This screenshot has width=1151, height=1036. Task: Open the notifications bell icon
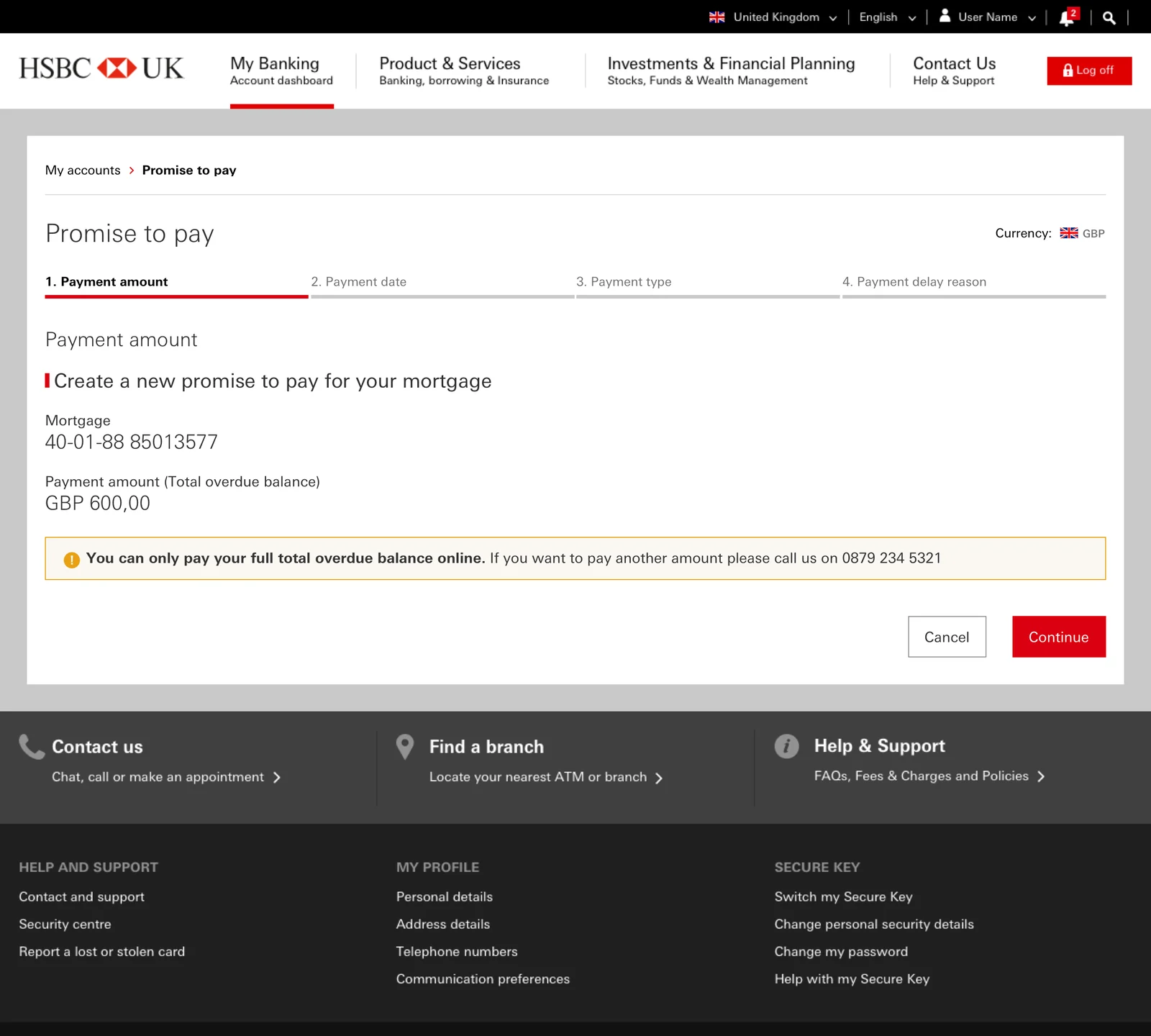point(1068,17)
